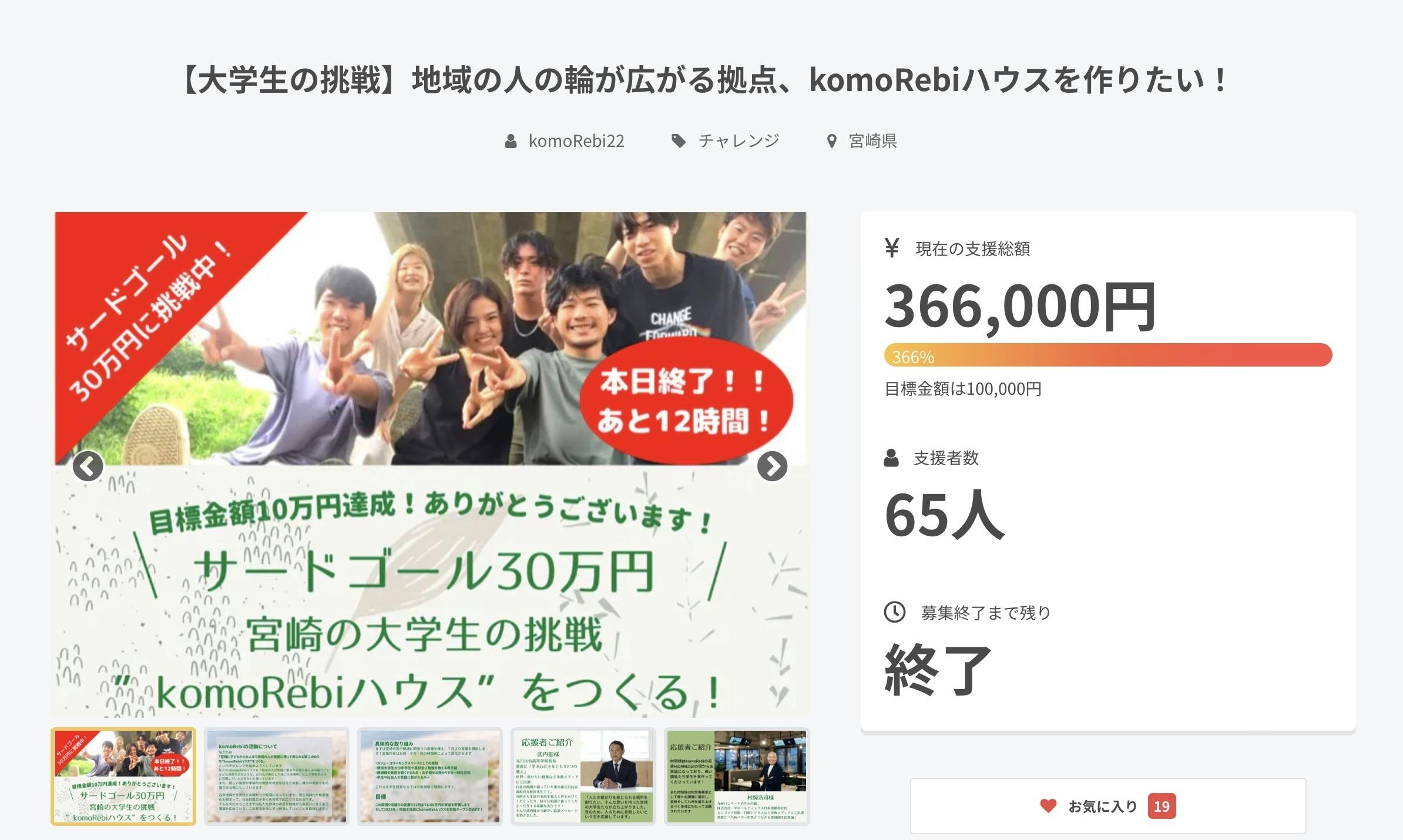Screen dimensions: 1403x840
Task: Click the main campaign slideshow image
Action: click(430, 464)
